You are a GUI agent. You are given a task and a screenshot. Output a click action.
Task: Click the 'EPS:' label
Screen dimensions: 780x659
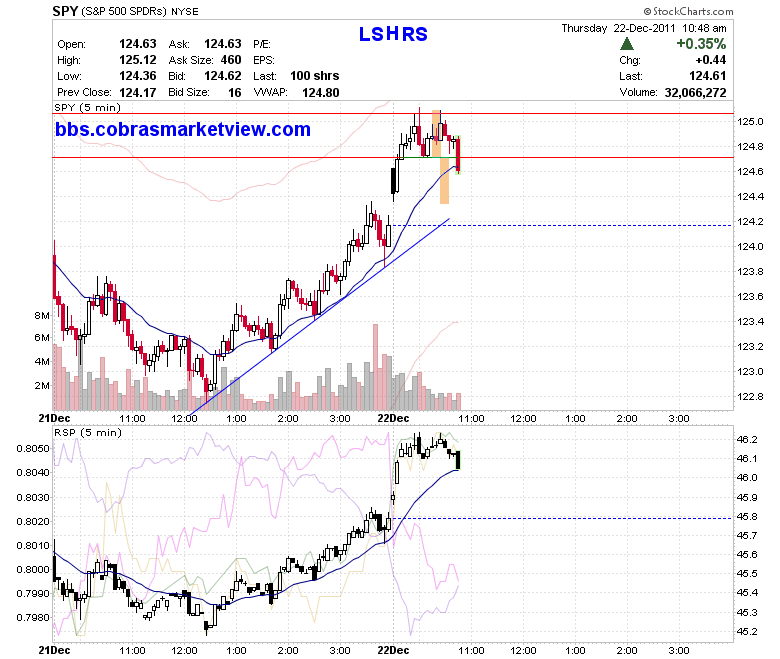point(264,60)
